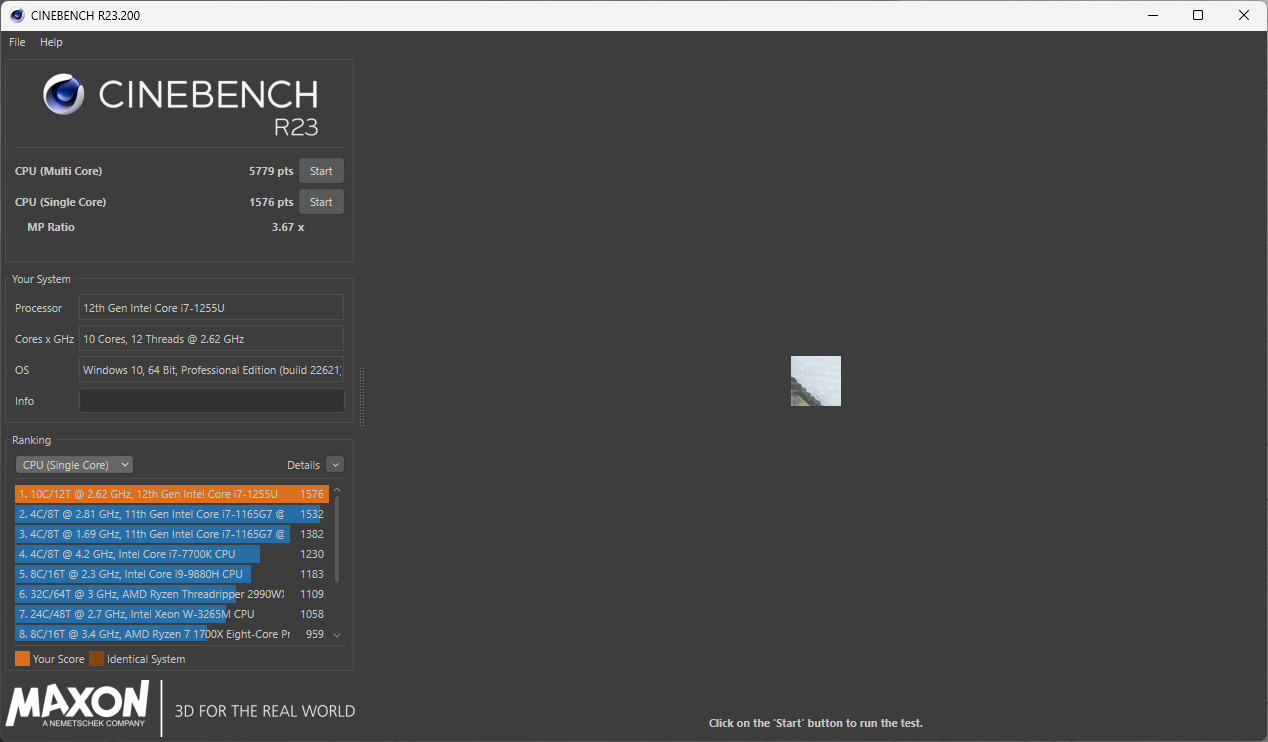The image size is (1268, 742).
Task: Select ranking row 3 i7-1165G7 at 1.69 GHz
Action: coord(171,534)
